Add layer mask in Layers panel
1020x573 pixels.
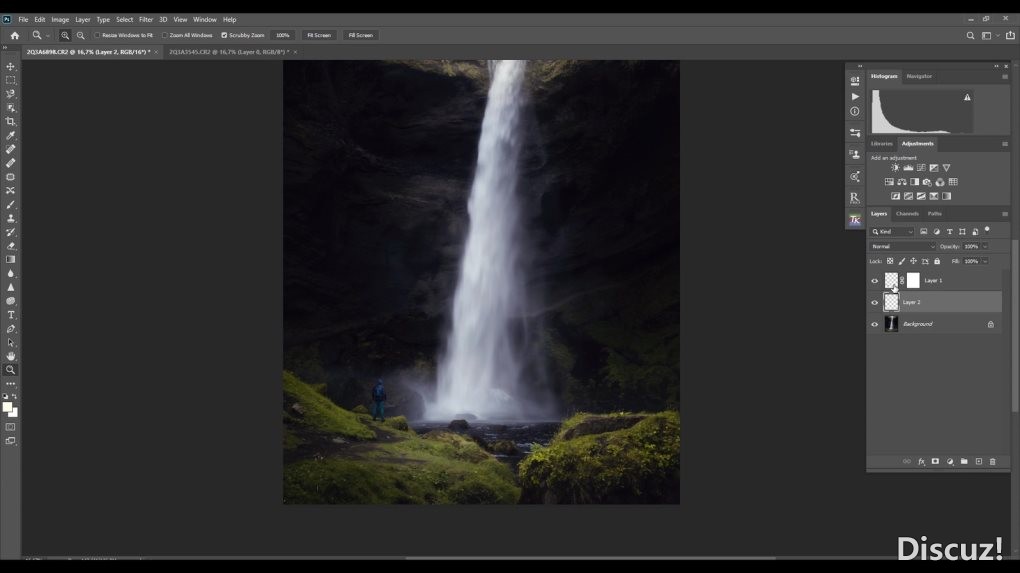(x=935, y=461)
